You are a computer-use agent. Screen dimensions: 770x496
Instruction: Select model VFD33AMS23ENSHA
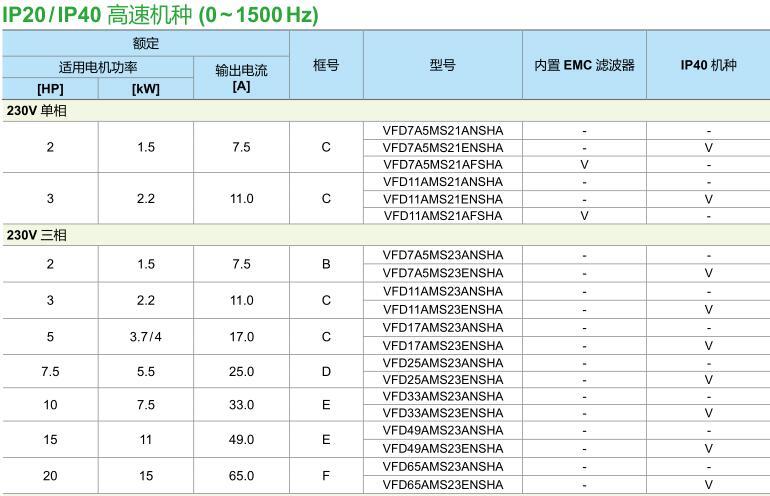coord(443,413)
